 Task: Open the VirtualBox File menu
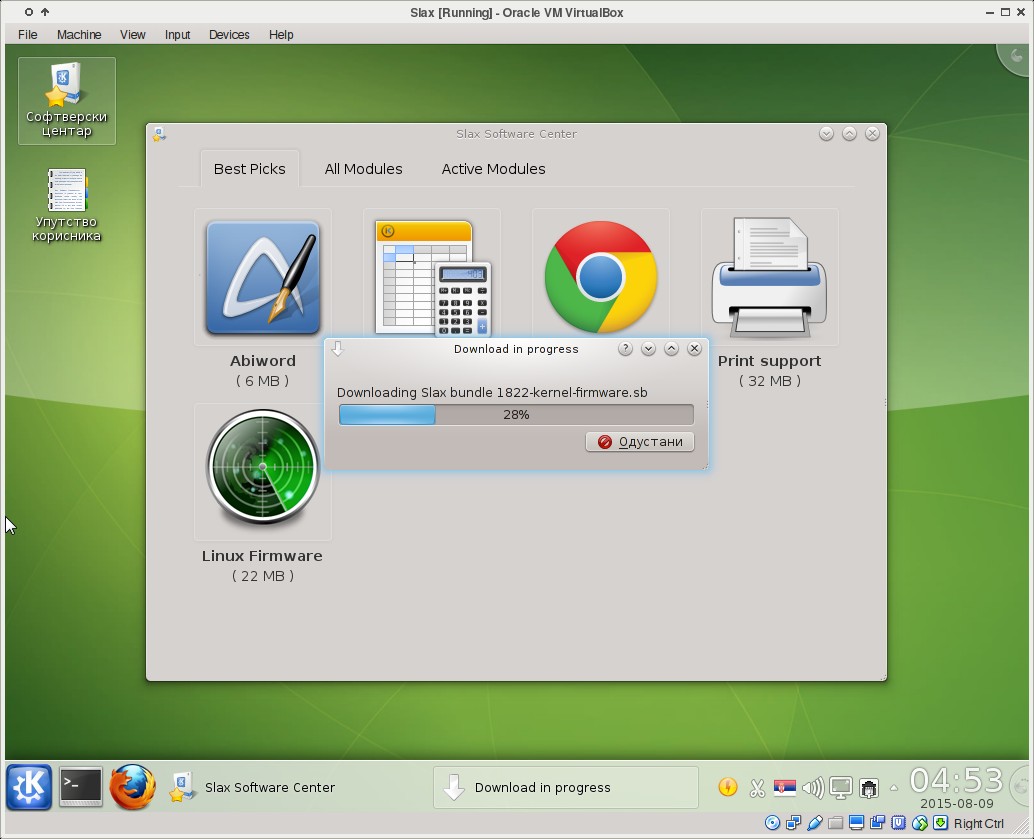[28, 34]
